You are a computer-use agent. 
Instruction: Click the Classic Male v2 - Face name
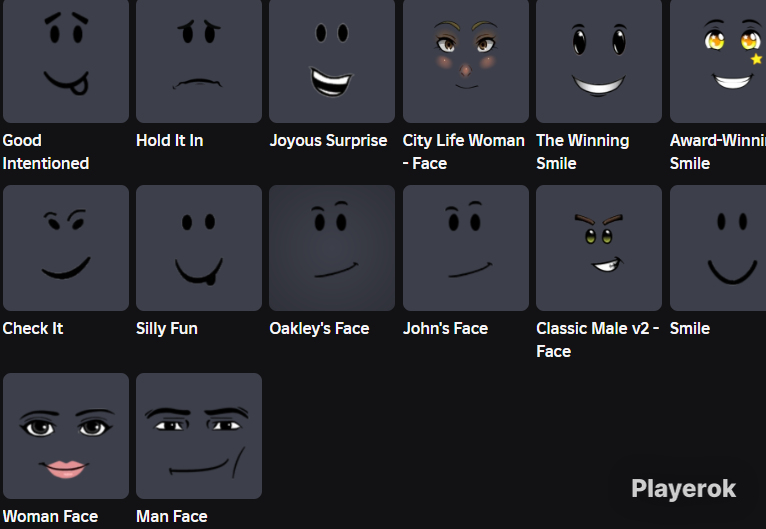[597, 339]
